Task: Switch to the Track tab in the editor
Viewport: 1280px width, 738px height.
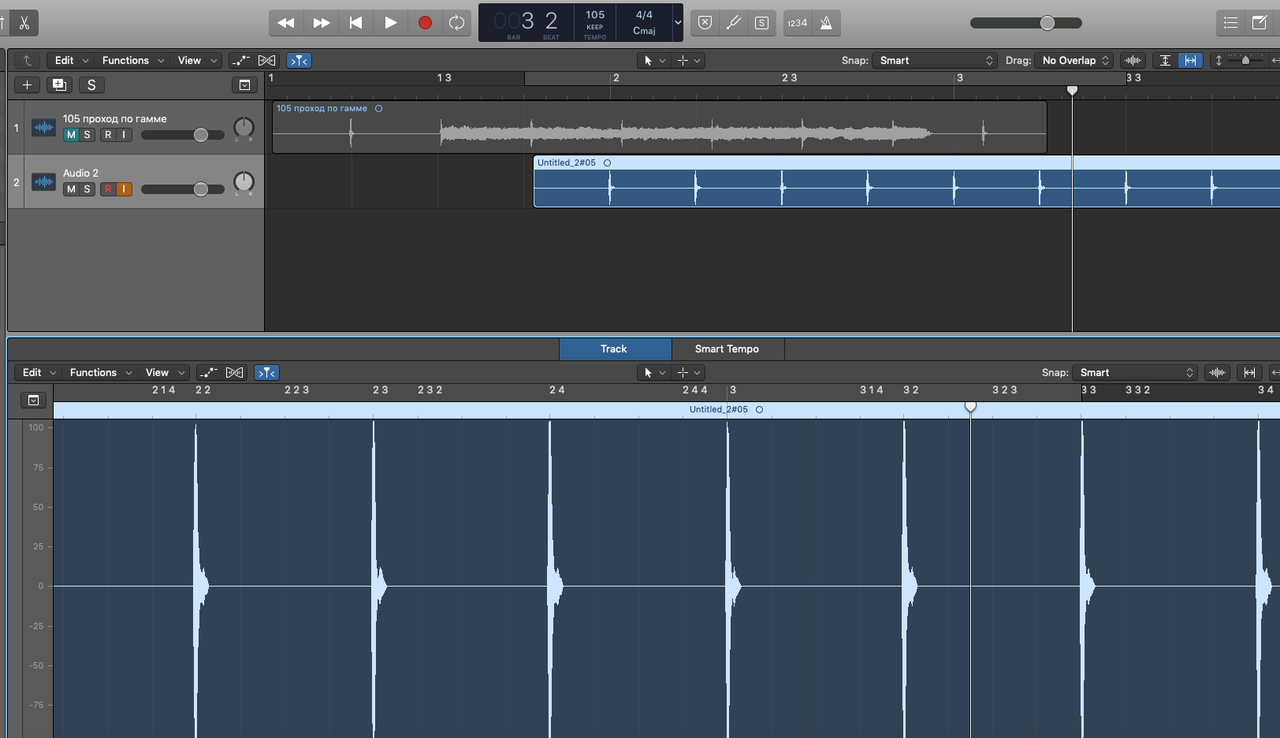Action: click(615, 349)
